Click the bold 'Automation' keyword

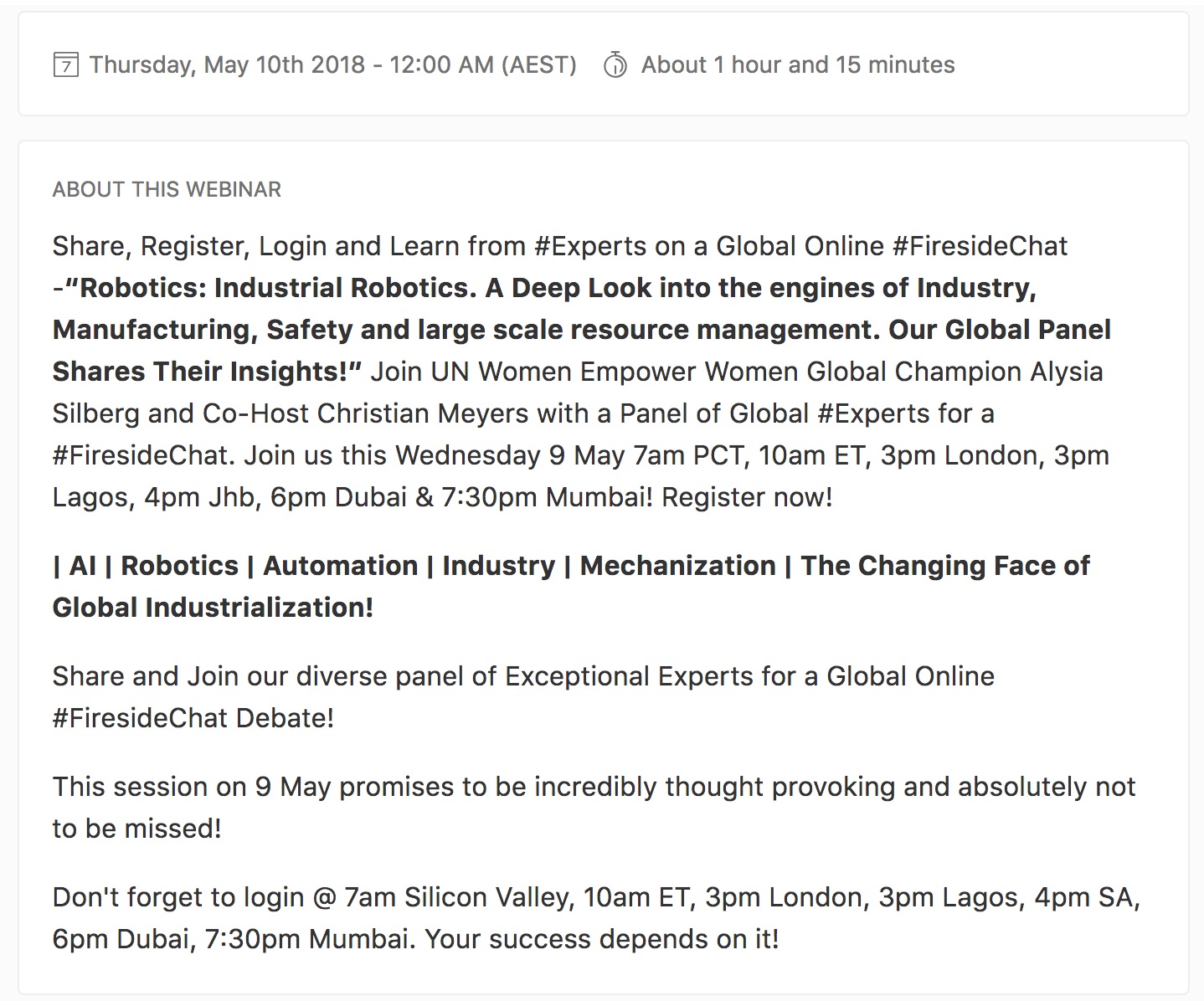point(340,566)
